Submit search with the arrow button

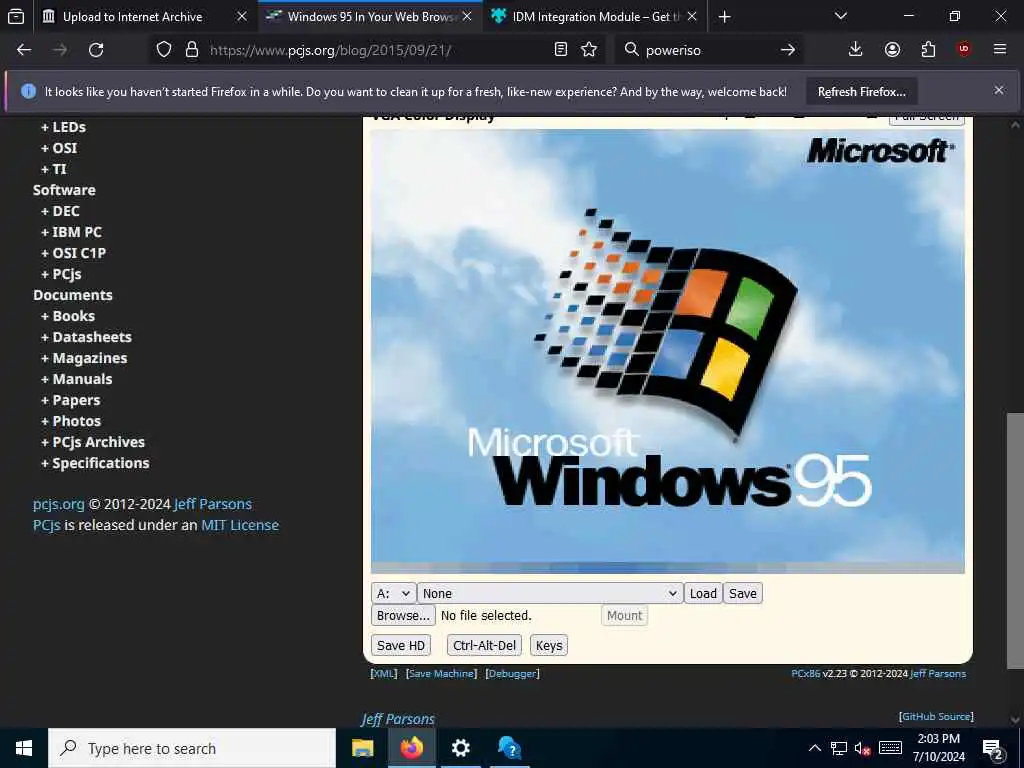pos(788,50)
